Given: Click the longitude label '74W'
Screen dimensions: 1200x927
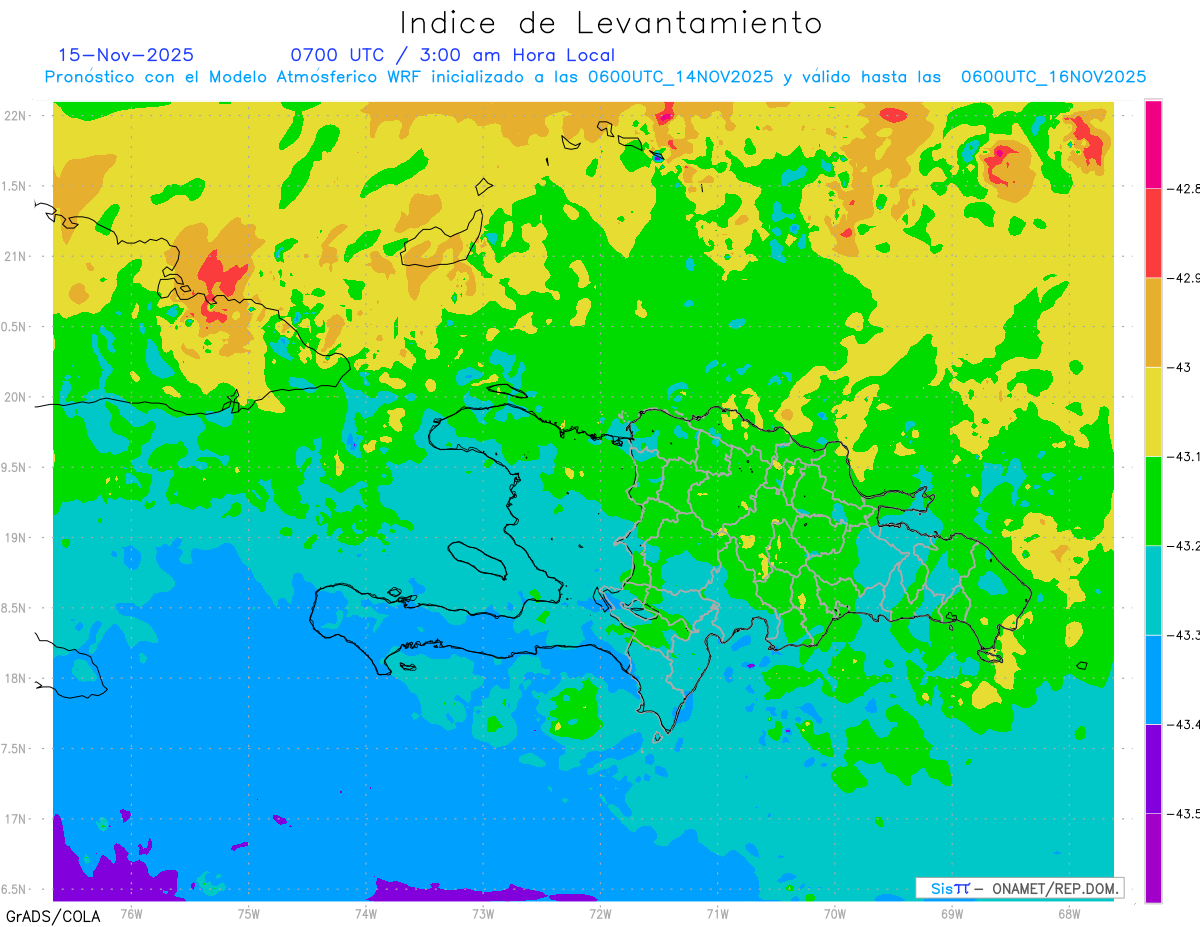Looking at the screenshot, I should point(366,914).
